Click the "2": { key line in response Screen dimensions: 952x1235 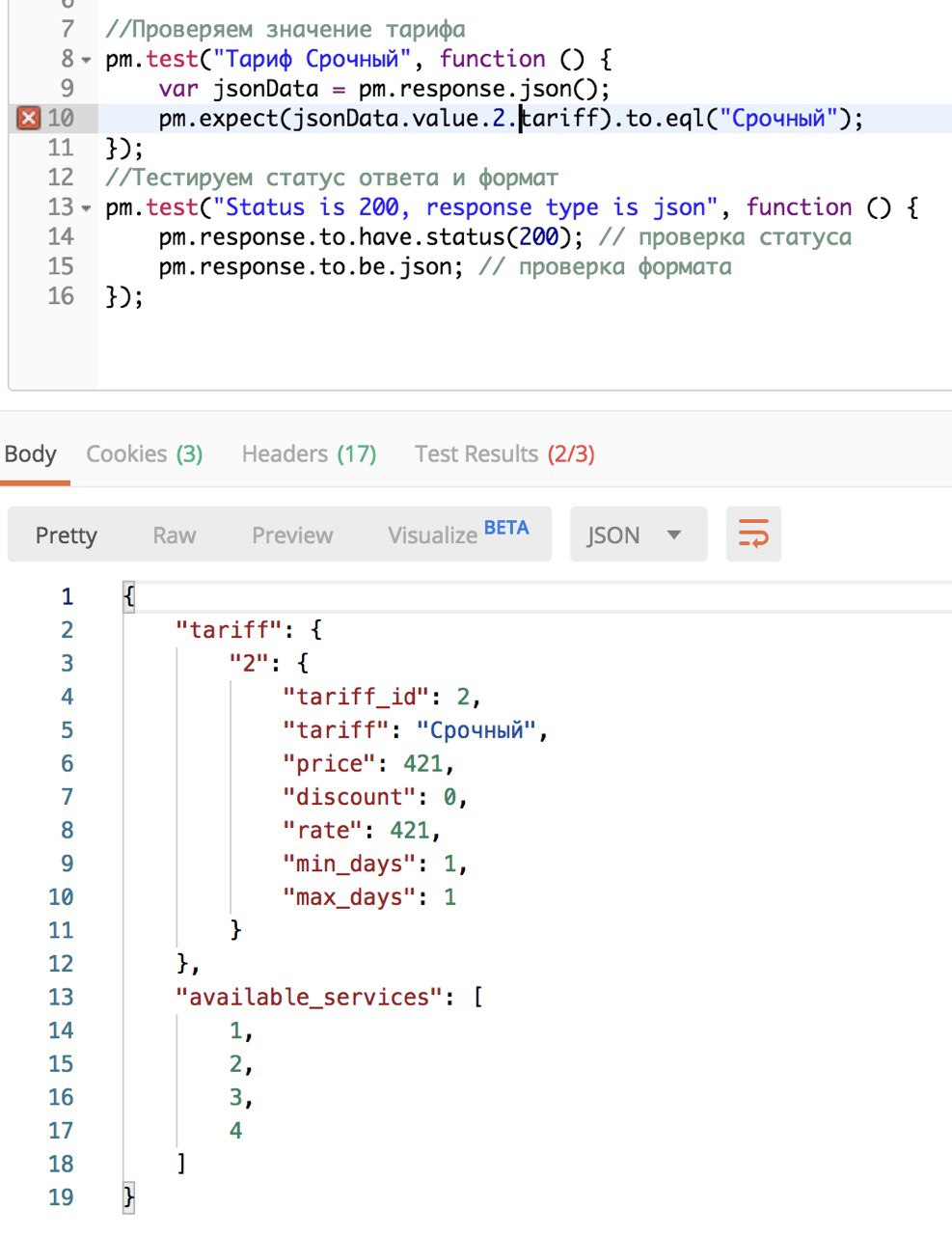click(x=268, y=663)
